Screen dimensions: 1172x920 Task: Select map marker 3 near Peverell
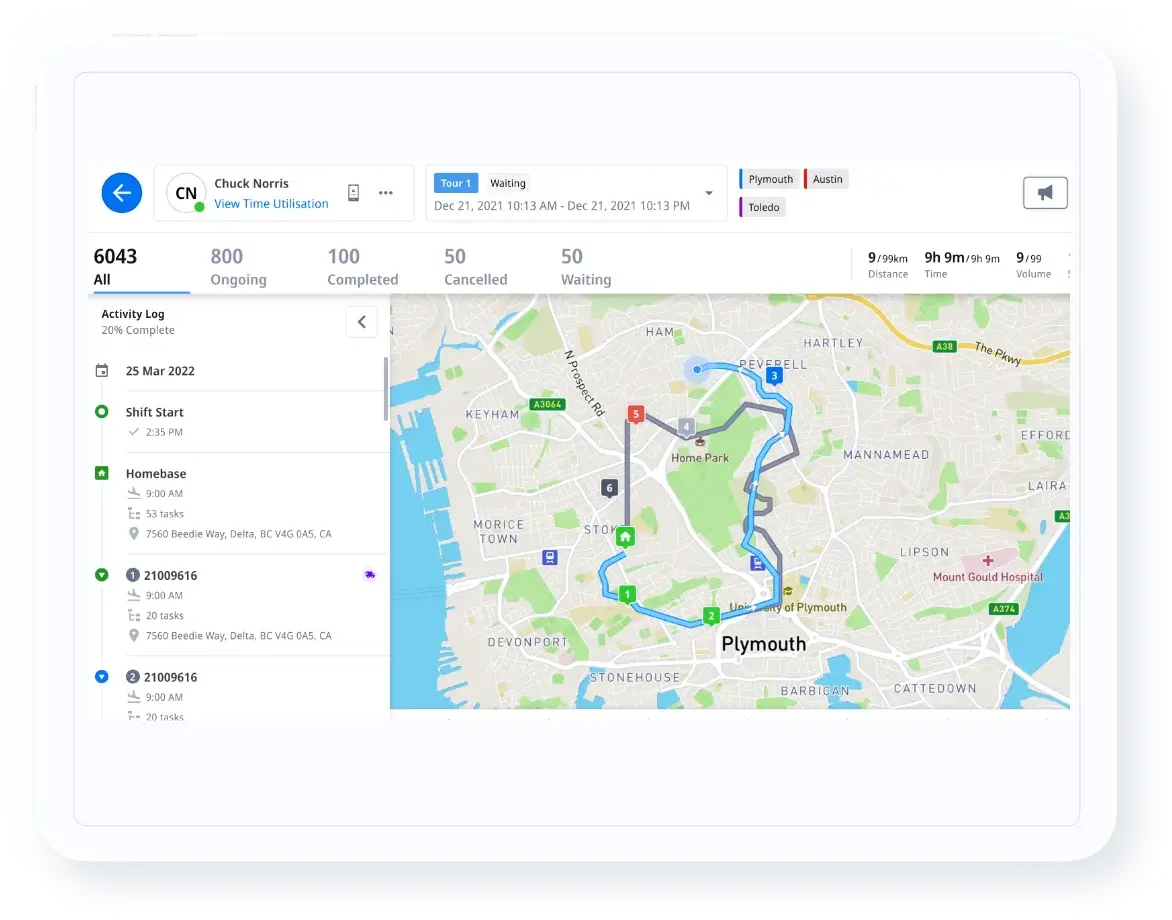[774, 376]
